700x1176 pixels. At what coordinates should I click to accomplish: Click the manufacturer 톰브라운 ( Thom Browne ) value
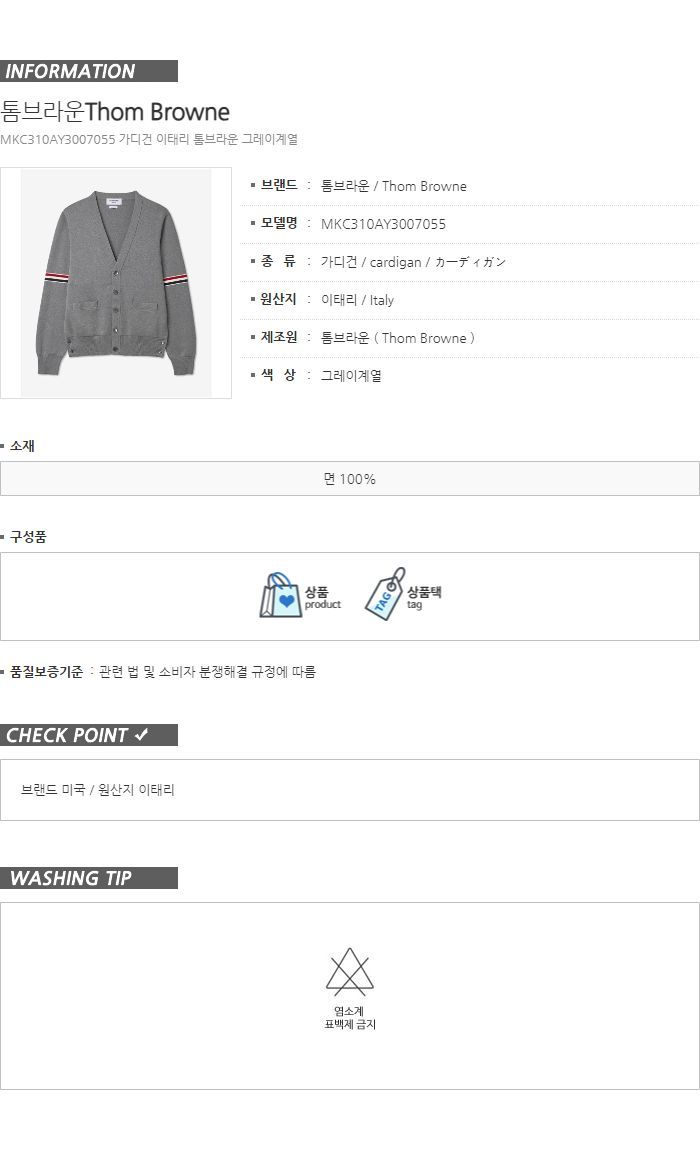[397, 338]
